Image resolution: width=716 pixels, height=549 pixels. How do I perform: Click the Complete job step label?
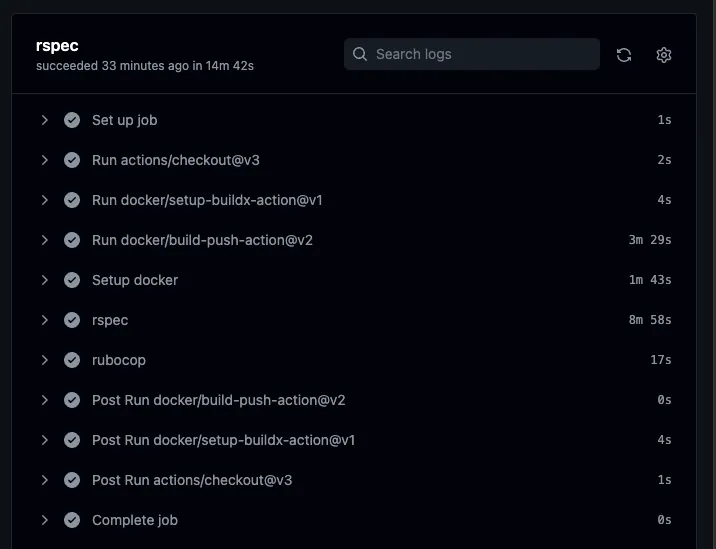click(x=135, y=520)
